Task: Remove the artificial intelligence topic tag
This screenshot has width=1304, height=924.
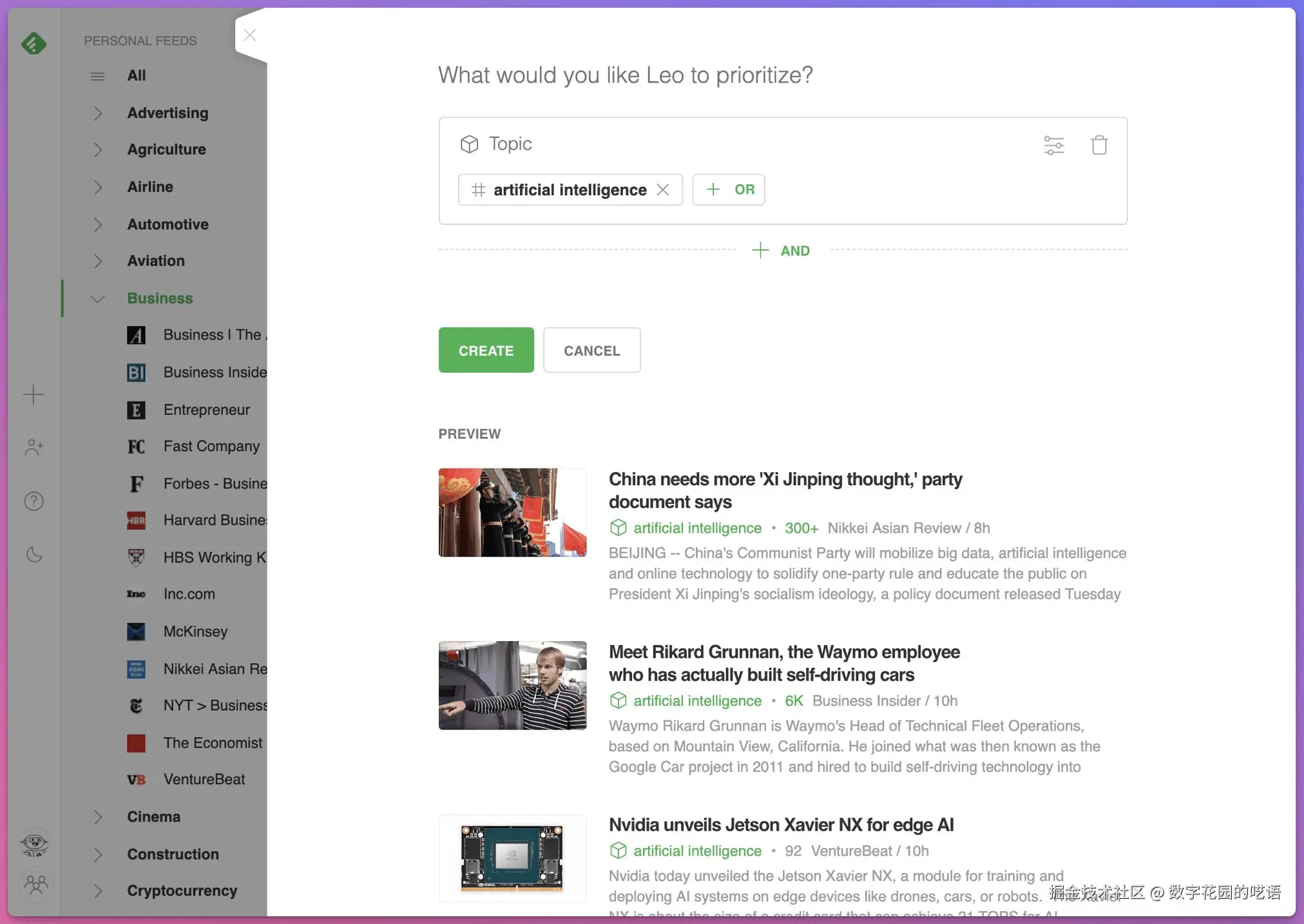Action: (x=662, y=189)
